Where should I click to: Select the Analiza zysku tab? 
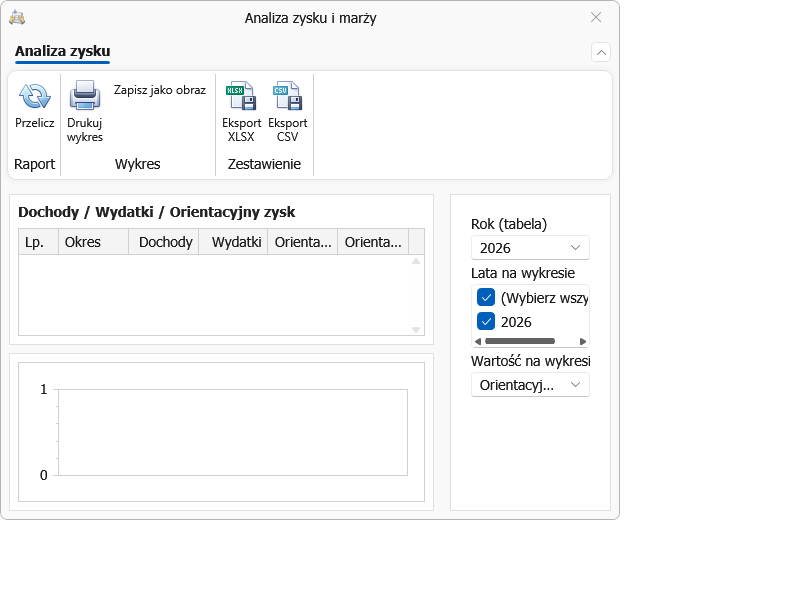(x=62, y=51)
